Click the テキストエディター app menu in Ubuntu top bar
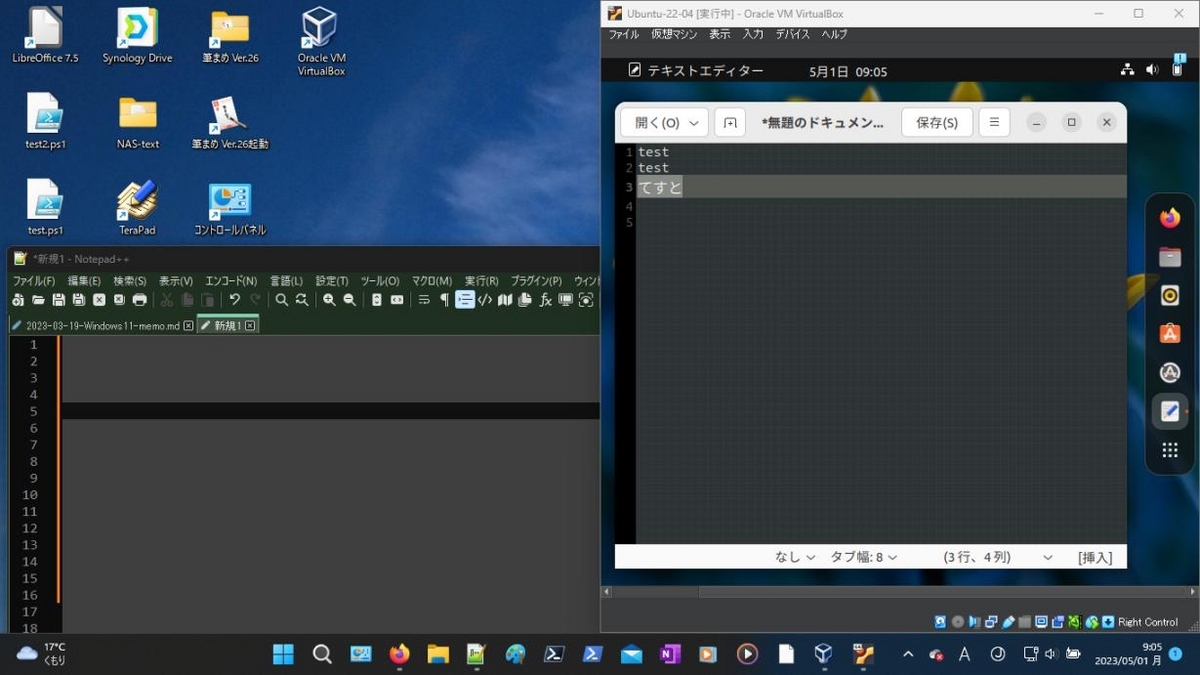The width and height of the screenshot is (1200, 675). pos(695,70)
